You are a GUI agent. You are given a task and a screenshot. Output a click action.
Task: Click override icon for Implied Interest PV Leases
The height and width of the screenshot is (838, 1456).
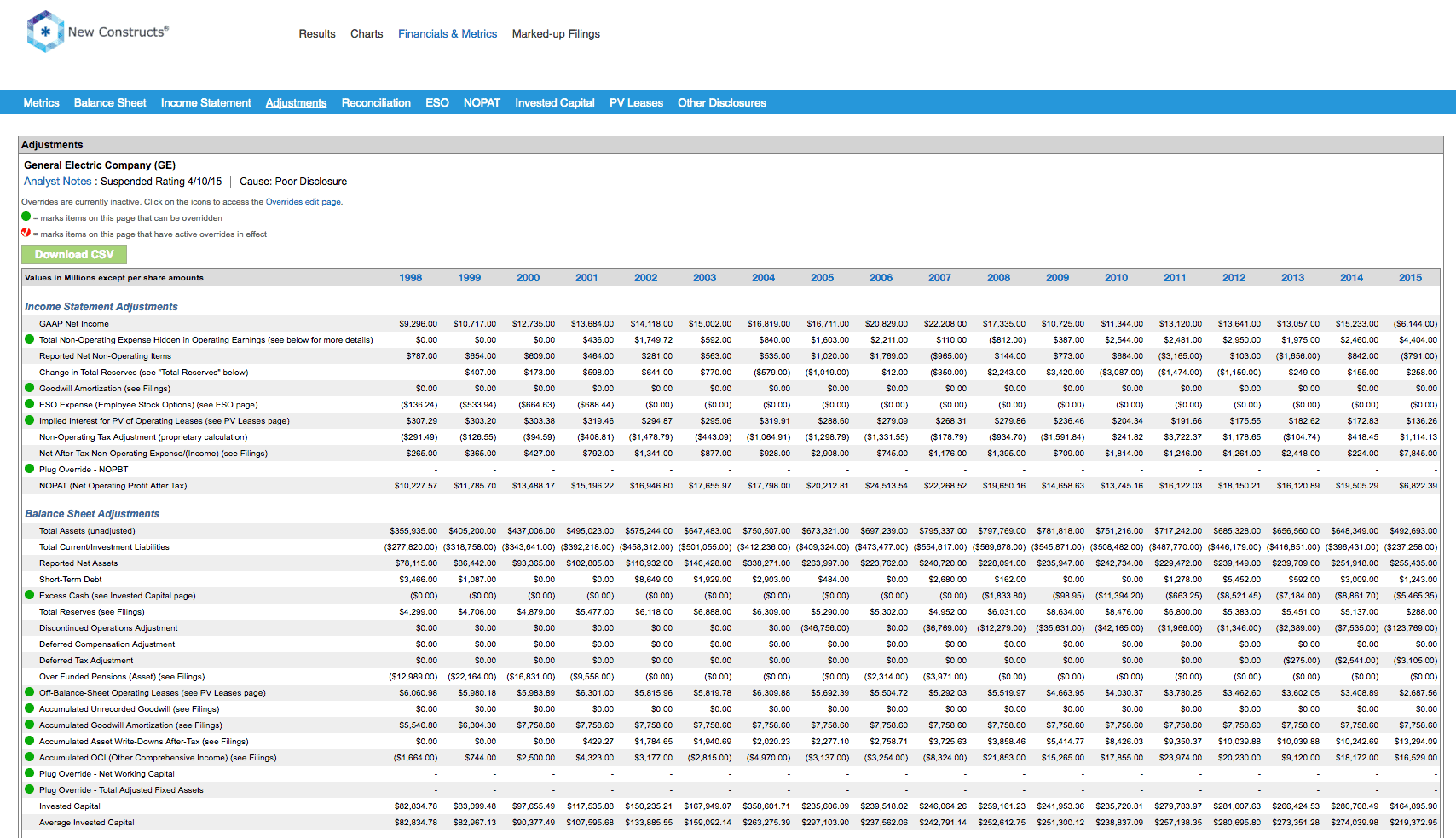pyautogui.click(x=30, y=420)
